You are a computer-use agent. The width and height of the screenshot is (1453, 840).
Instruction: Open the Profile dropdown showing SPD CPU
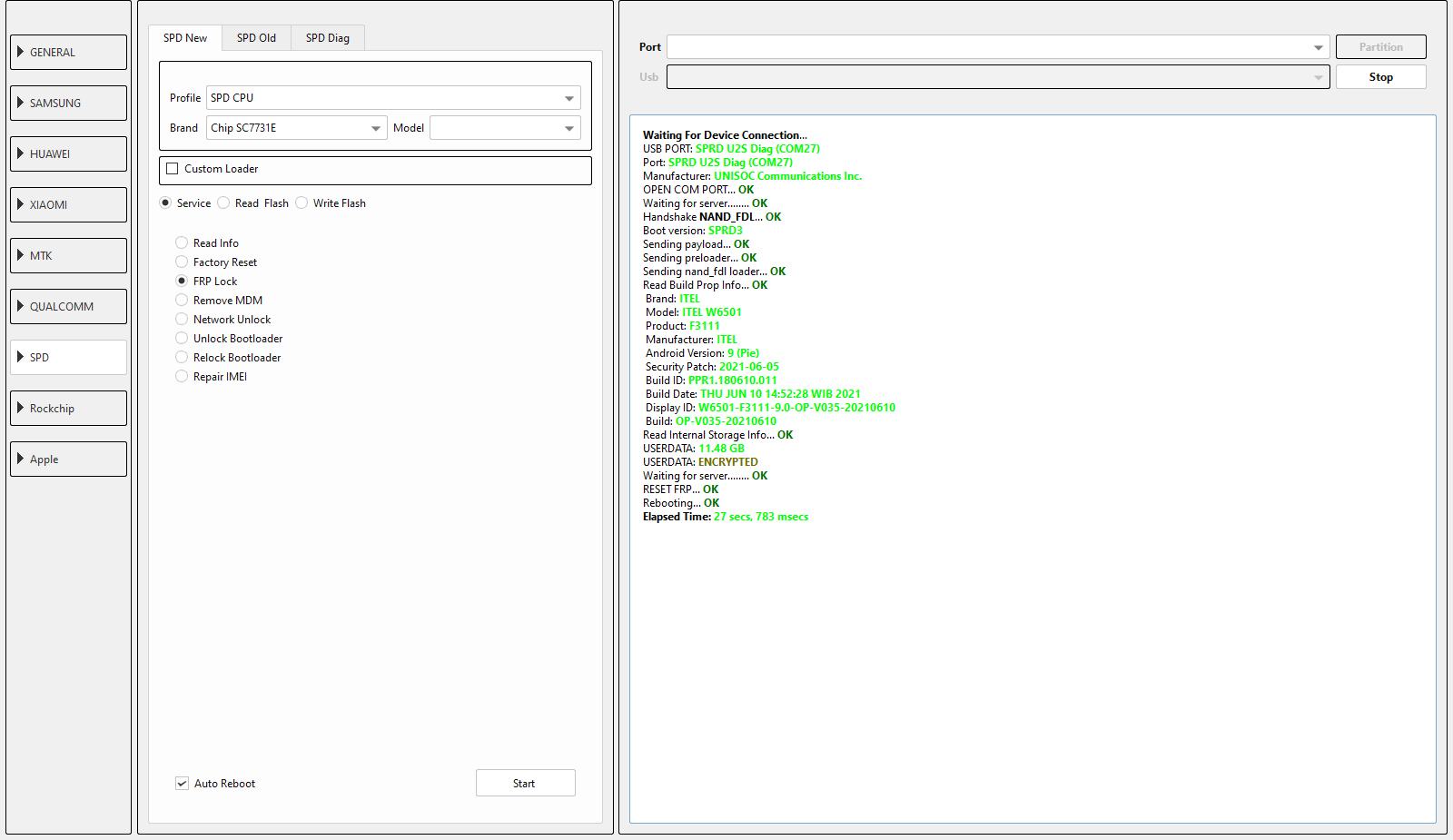point(393,97)
